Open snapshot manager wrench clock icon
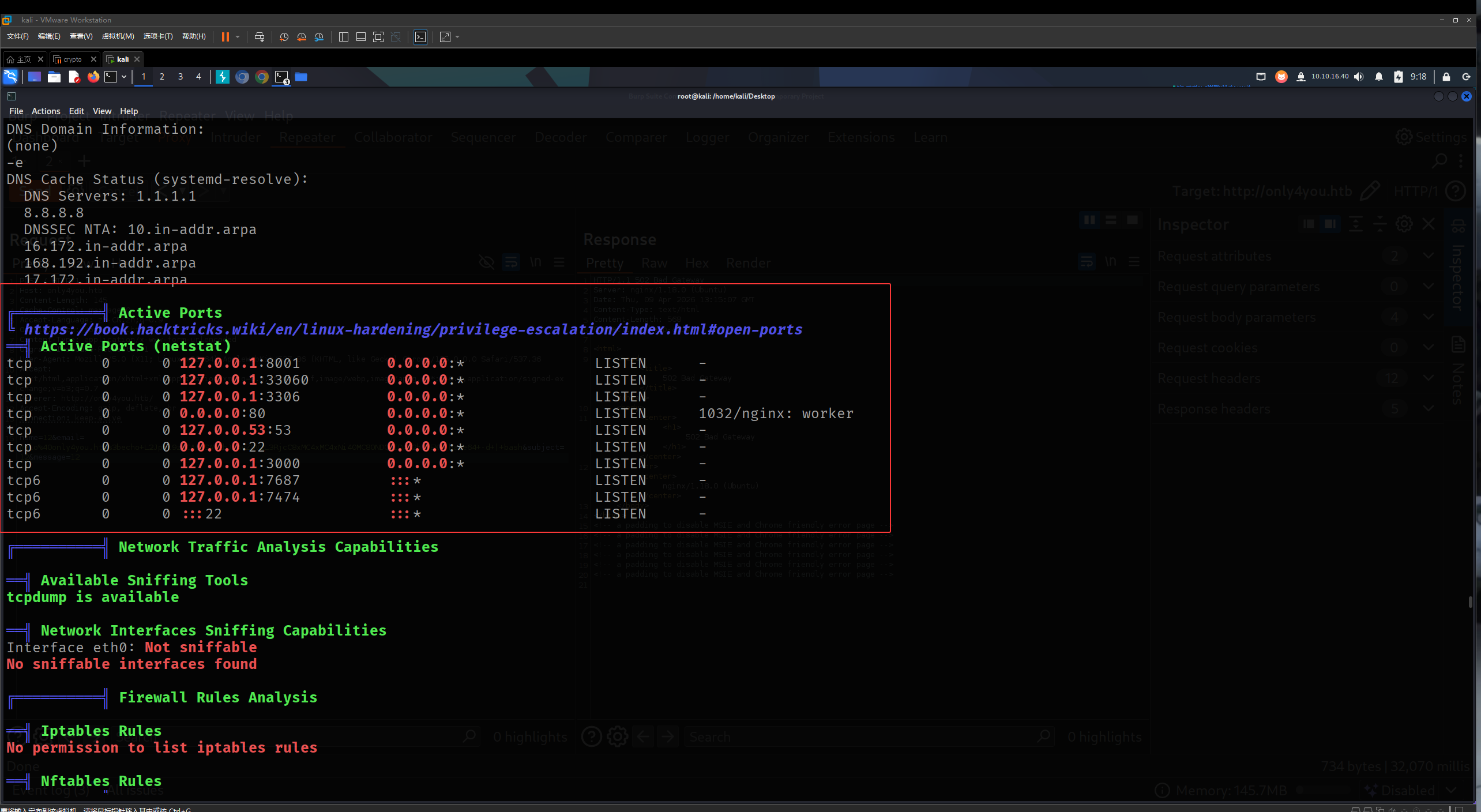 tap(319, 37)
